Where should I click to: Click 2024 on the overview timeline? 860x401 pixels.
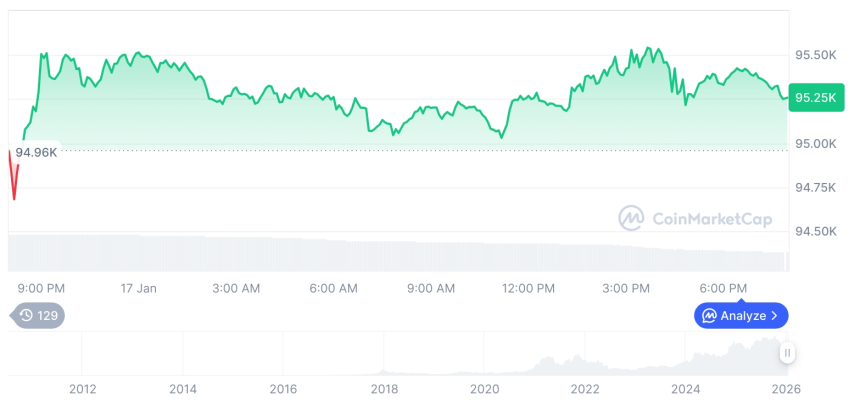(x=685, y=388)
